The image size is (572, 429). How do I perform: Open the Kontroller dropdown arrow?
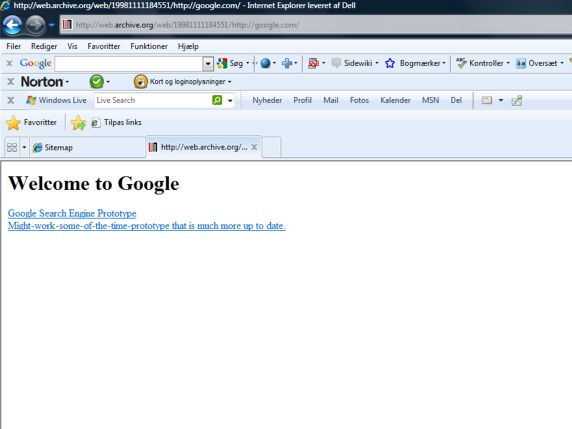508,63
